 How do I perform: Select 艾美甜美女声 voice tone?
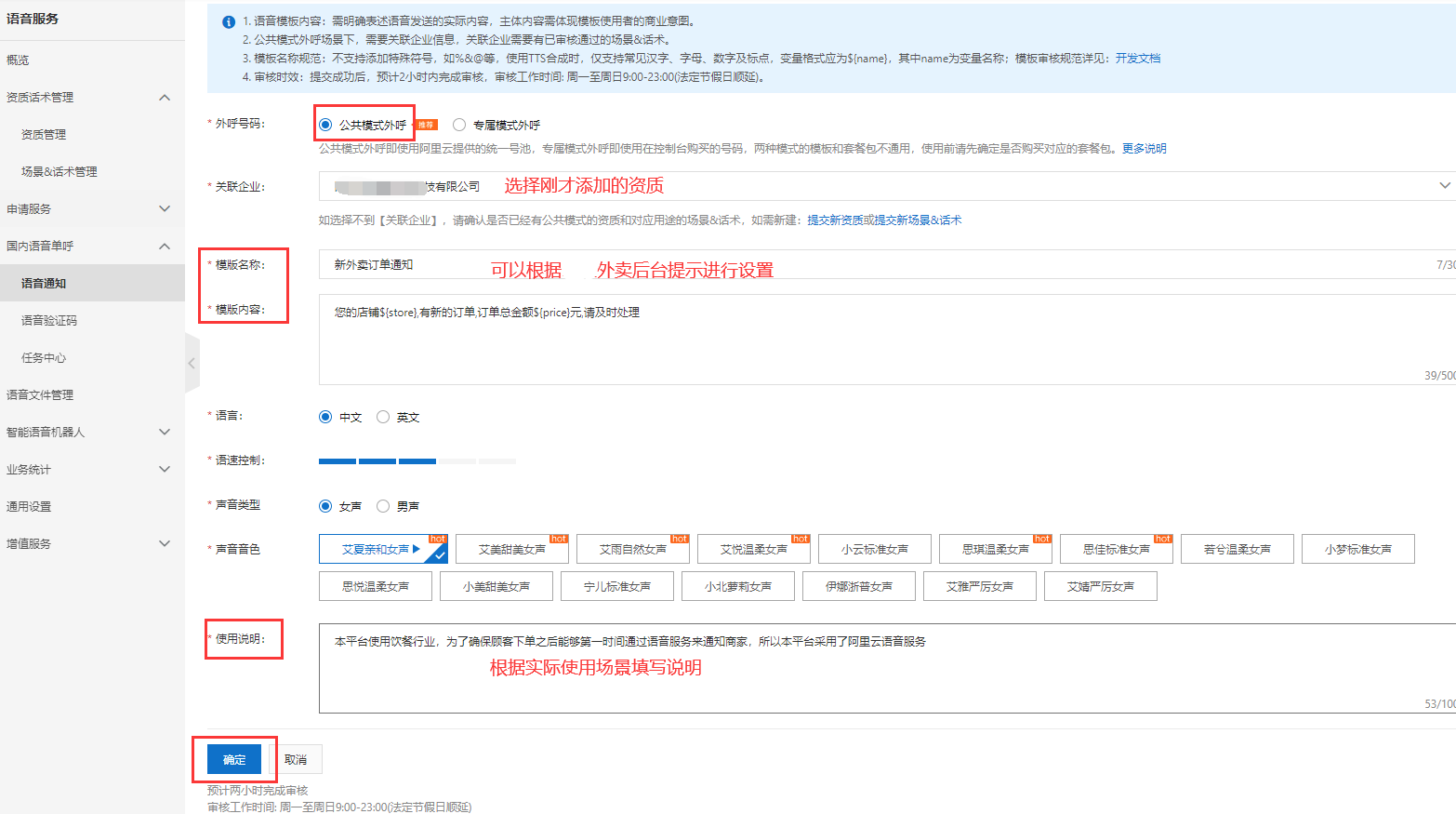[x=512, y=549]
